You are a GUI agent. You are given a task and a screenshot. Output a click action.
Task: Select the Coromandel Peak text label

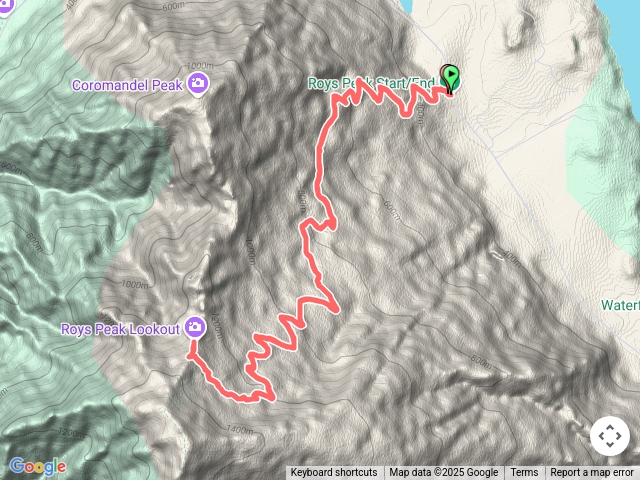(127, 85)
